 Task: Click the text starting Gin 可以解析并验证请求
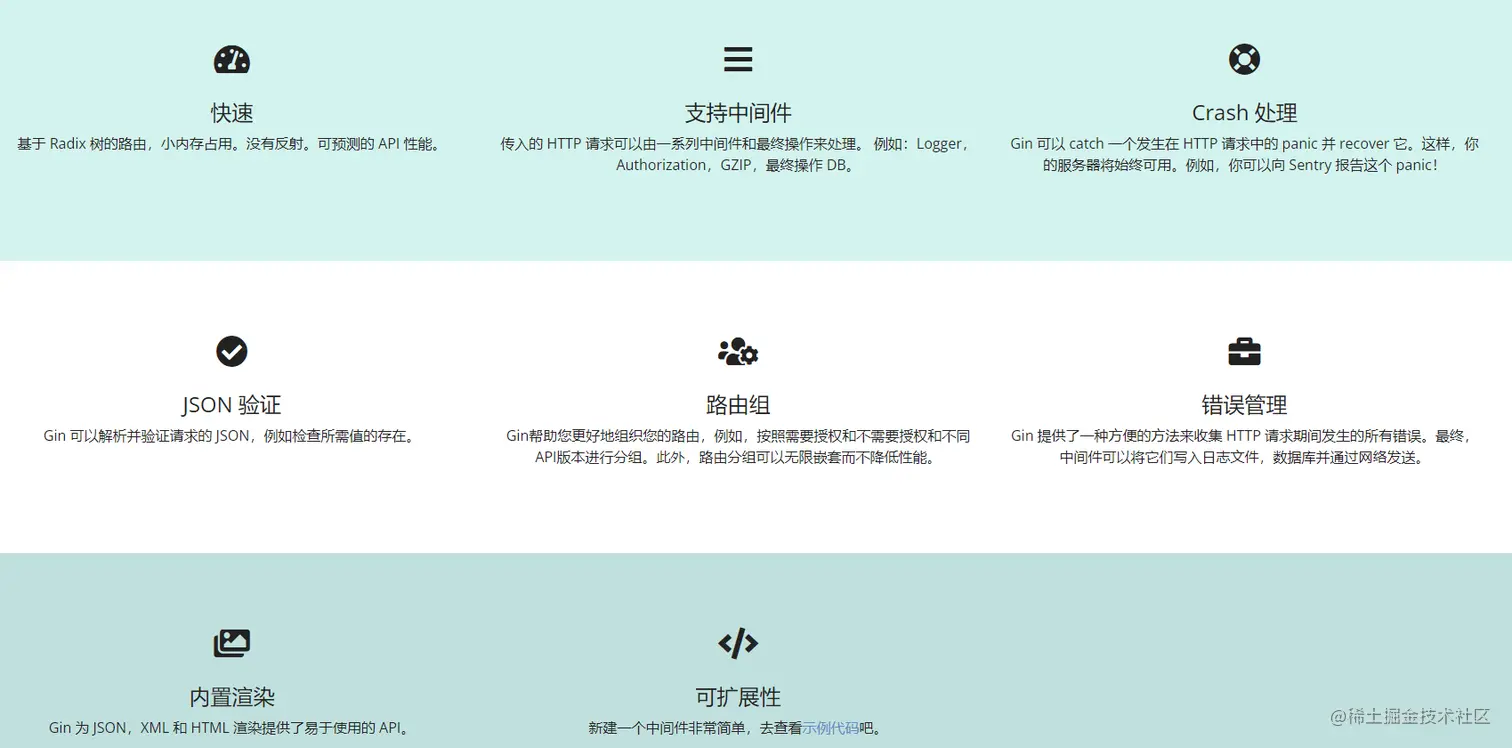tap(232, 436)
